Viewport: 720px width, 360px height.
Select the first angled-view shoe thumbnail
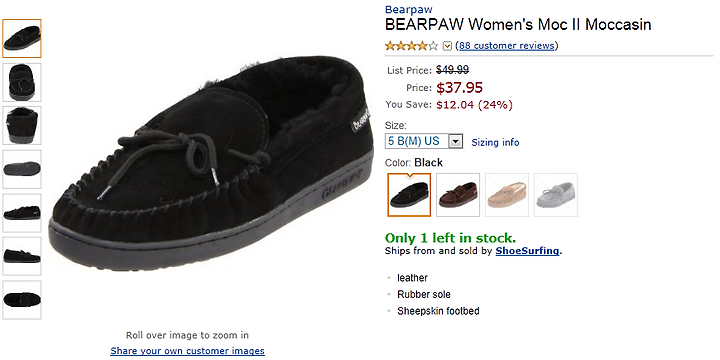point(22,39)
